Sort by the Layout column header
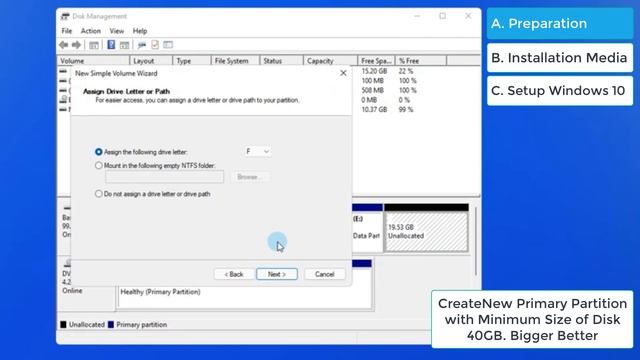 pos(151,61)
